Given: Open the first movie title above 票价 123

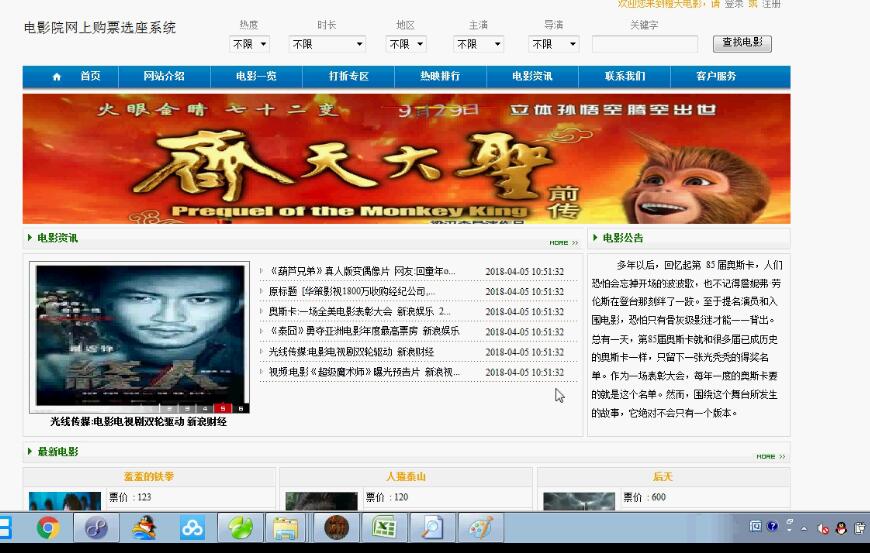Looking at the screenshot, I should point(149,476).
